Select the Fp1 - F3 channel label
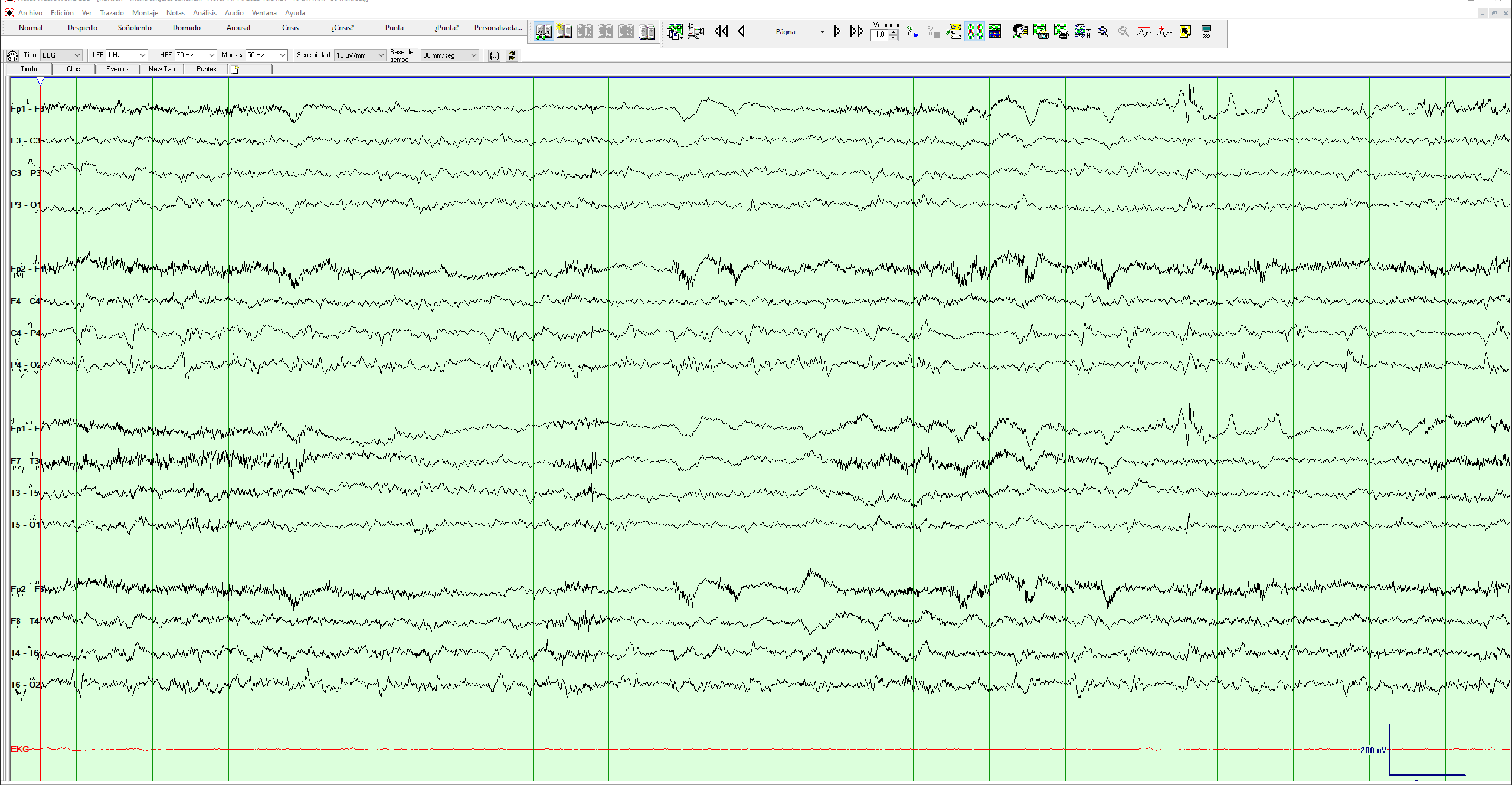Screen dimensions: 1512x785 pyautogui.click(x=27, y=109)
